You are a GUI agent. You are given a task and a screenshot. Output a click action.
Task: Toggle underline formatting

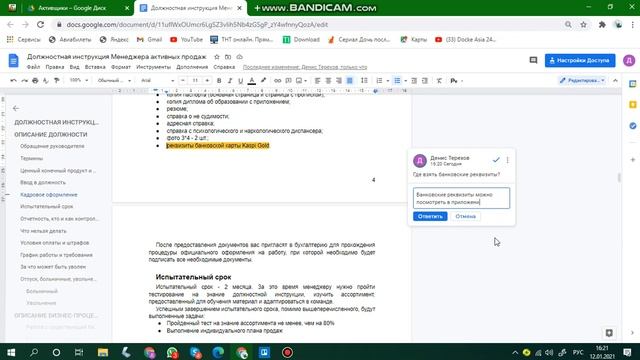(240, 81)
